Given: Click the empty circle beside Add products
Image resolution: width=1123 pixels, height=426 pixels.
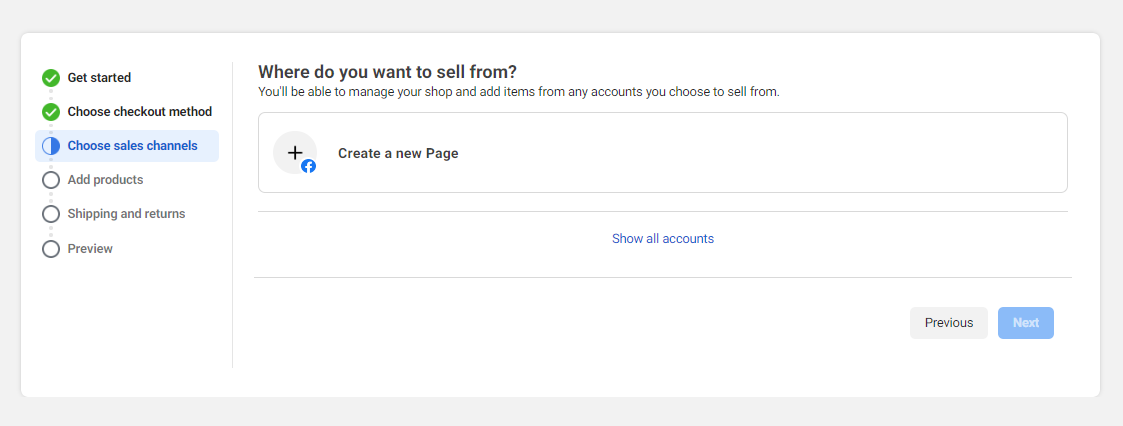Looking at the screenshot, I should [51, 180].
